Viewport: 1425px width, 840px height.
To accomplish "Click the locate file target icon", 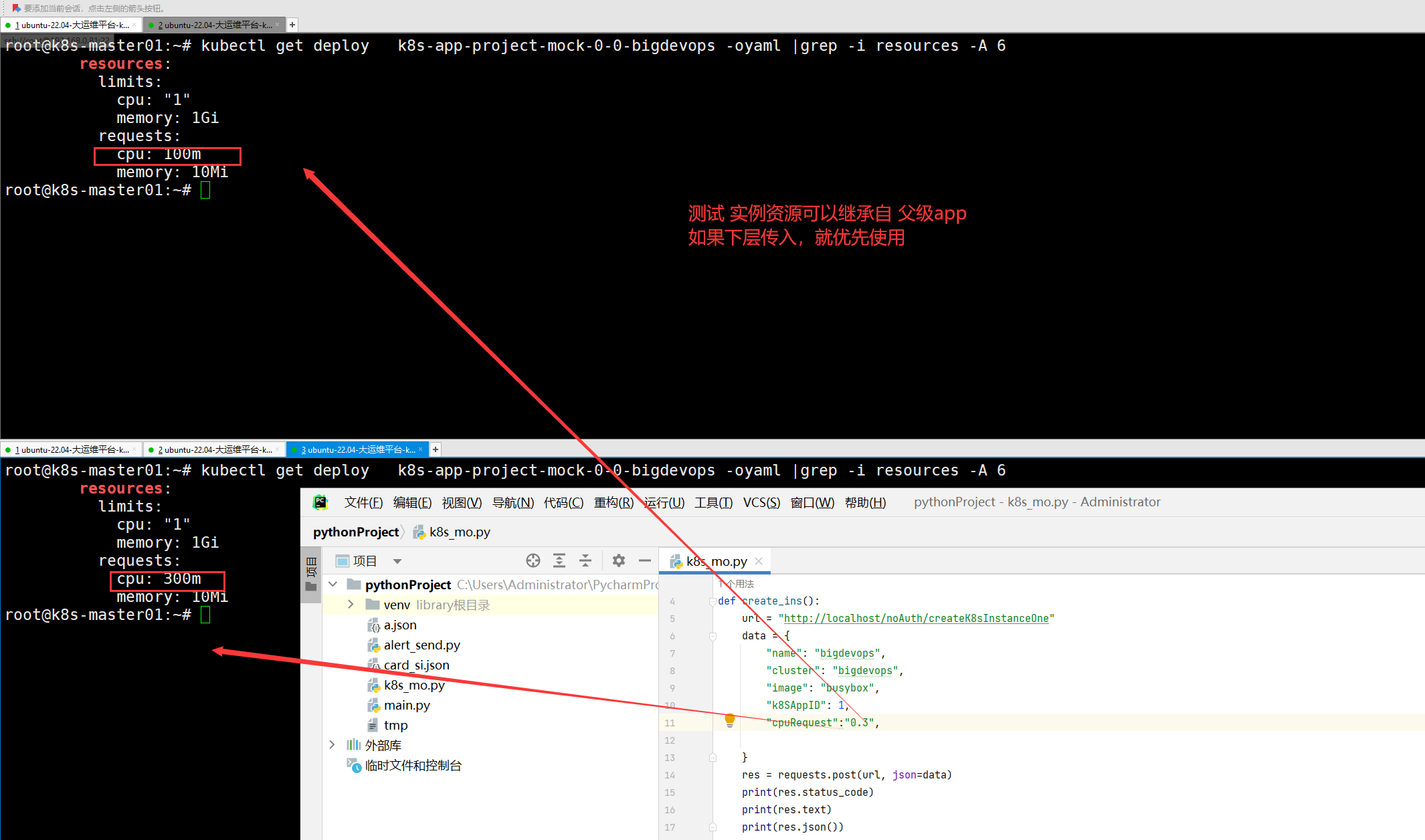I will 533,560.
